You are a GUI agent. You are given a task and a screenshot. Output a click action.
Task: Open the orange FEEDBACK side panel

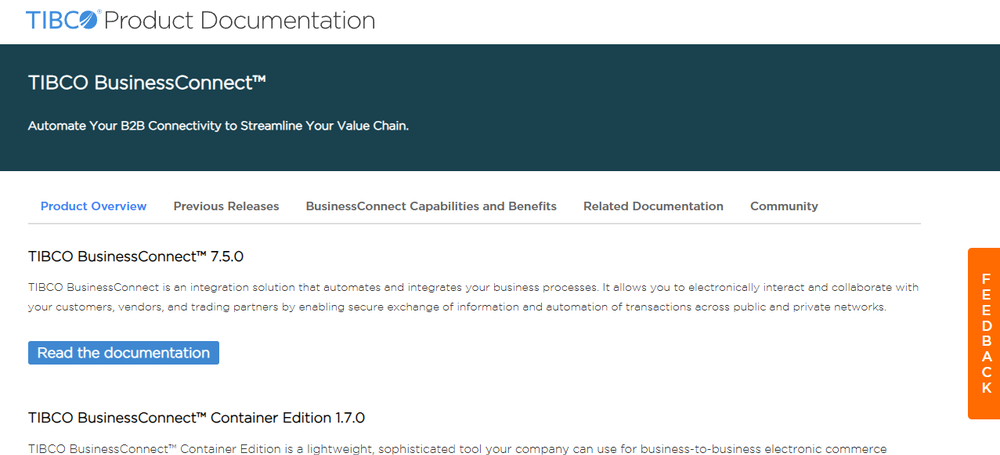pyautogui.click(x=984, y=333)
